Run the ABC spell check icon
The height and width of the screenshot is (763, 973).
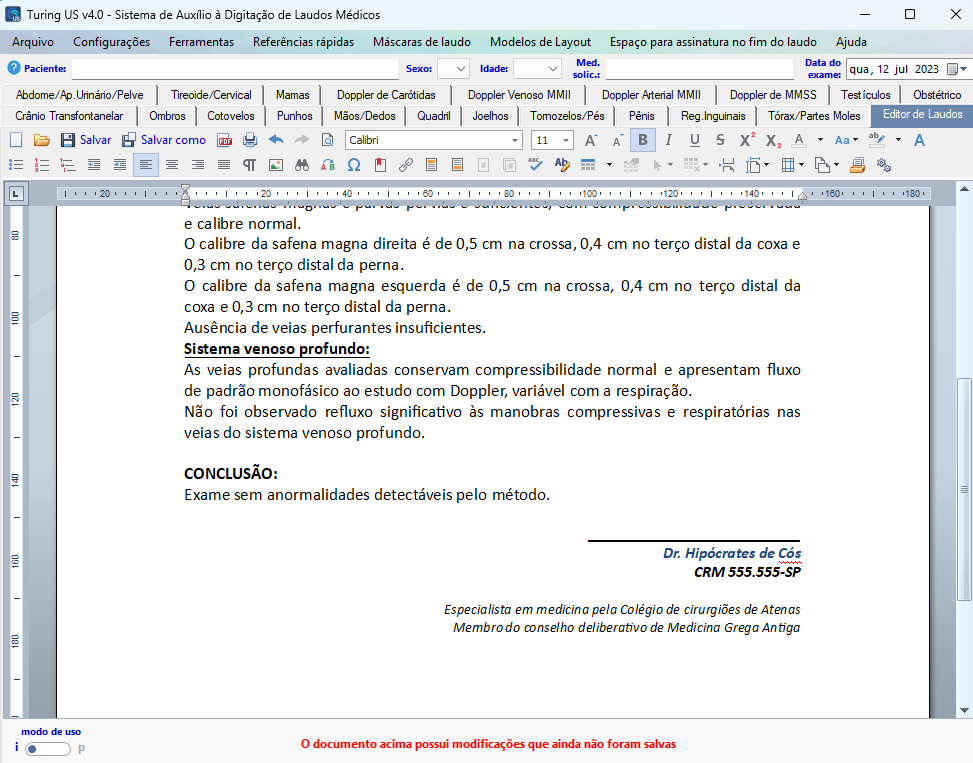[536, 164]
